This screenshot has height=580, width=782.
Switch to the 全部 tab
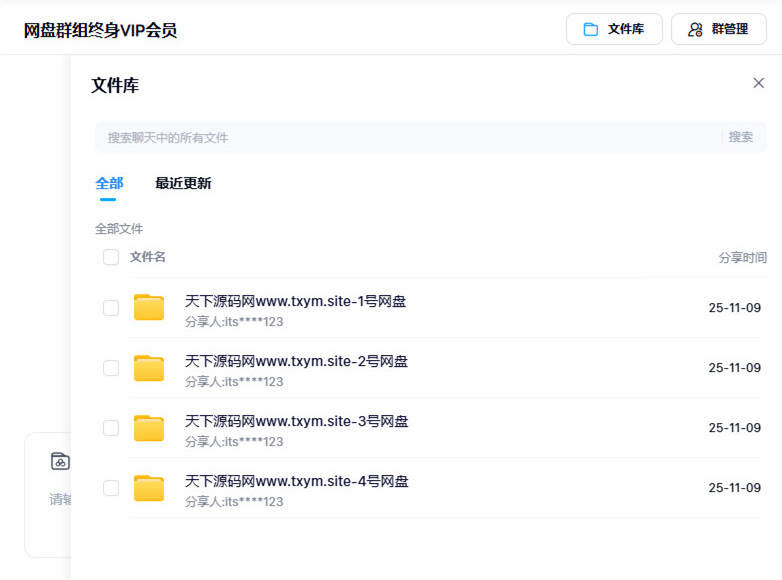tap(109, 183)
